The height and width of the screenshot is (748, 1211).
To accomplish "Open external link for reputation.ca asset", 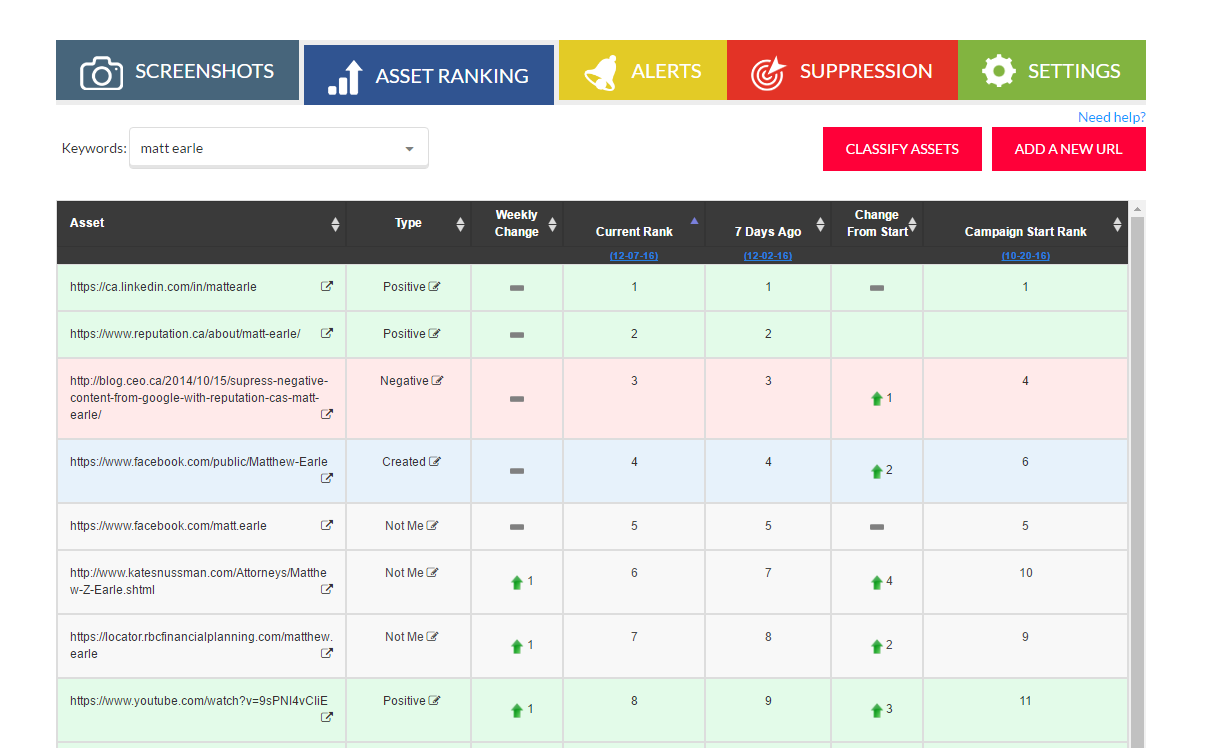I will click(326, 334).
